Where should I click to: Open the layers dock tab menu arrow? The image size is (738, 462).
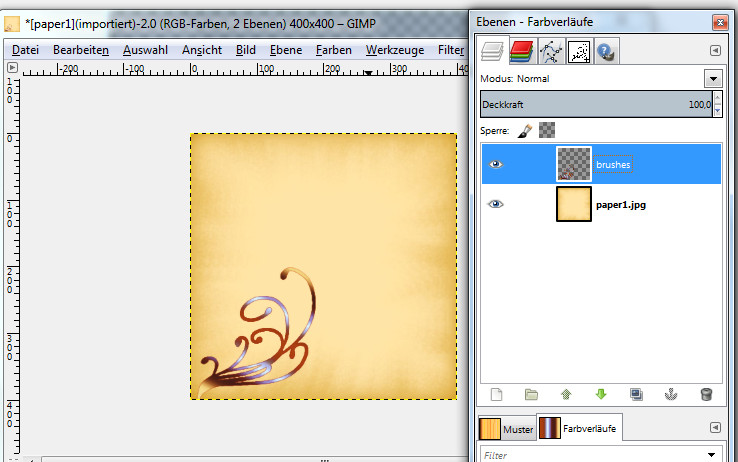(x=715, y=50)
